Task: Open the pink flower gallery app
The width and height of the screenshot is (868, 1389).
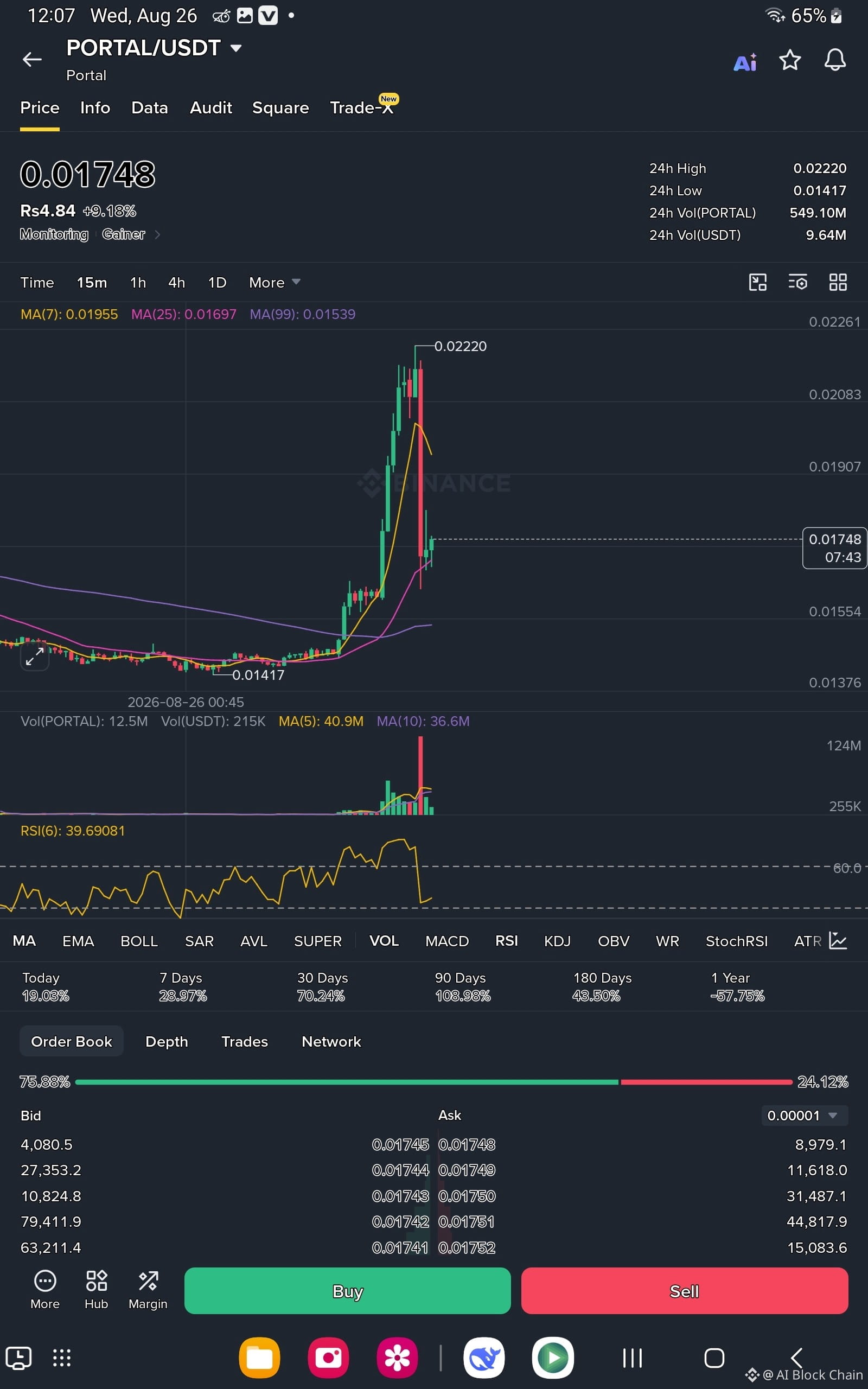Action: [397, 1358]
